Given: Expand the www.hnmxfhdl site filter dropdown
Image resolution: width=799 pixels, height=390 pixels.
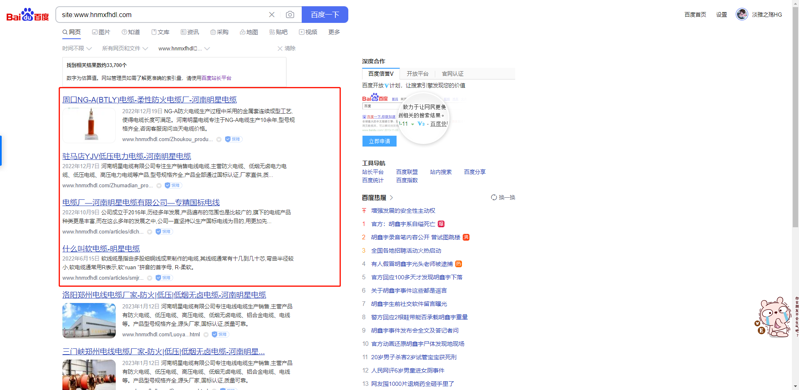Looking at the screenshot, I should pos(183,49).
